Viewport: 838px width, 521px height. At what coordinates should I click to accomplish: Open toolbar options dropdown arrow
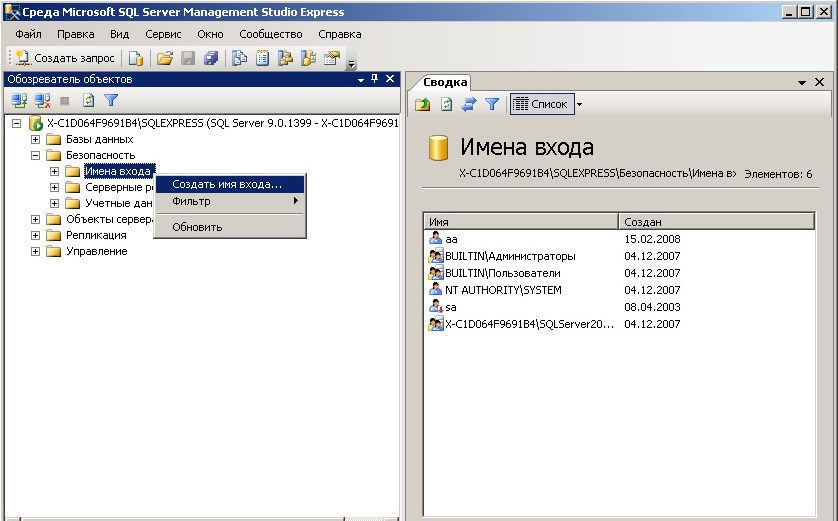(x=351, y=64)
